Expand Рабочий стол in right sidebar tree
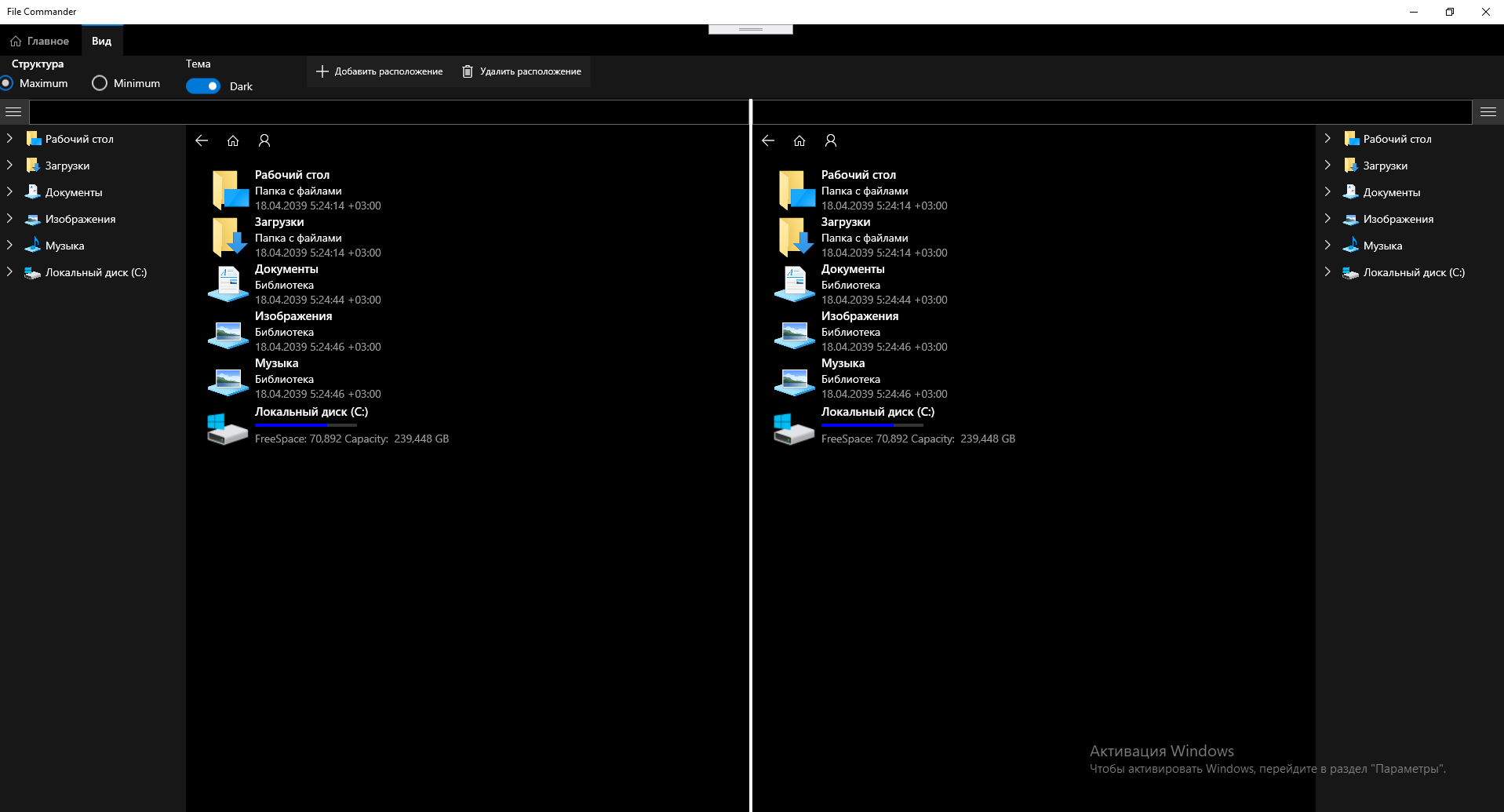The width and height of the screenshot is (1504, 812). pos(1327,138)
